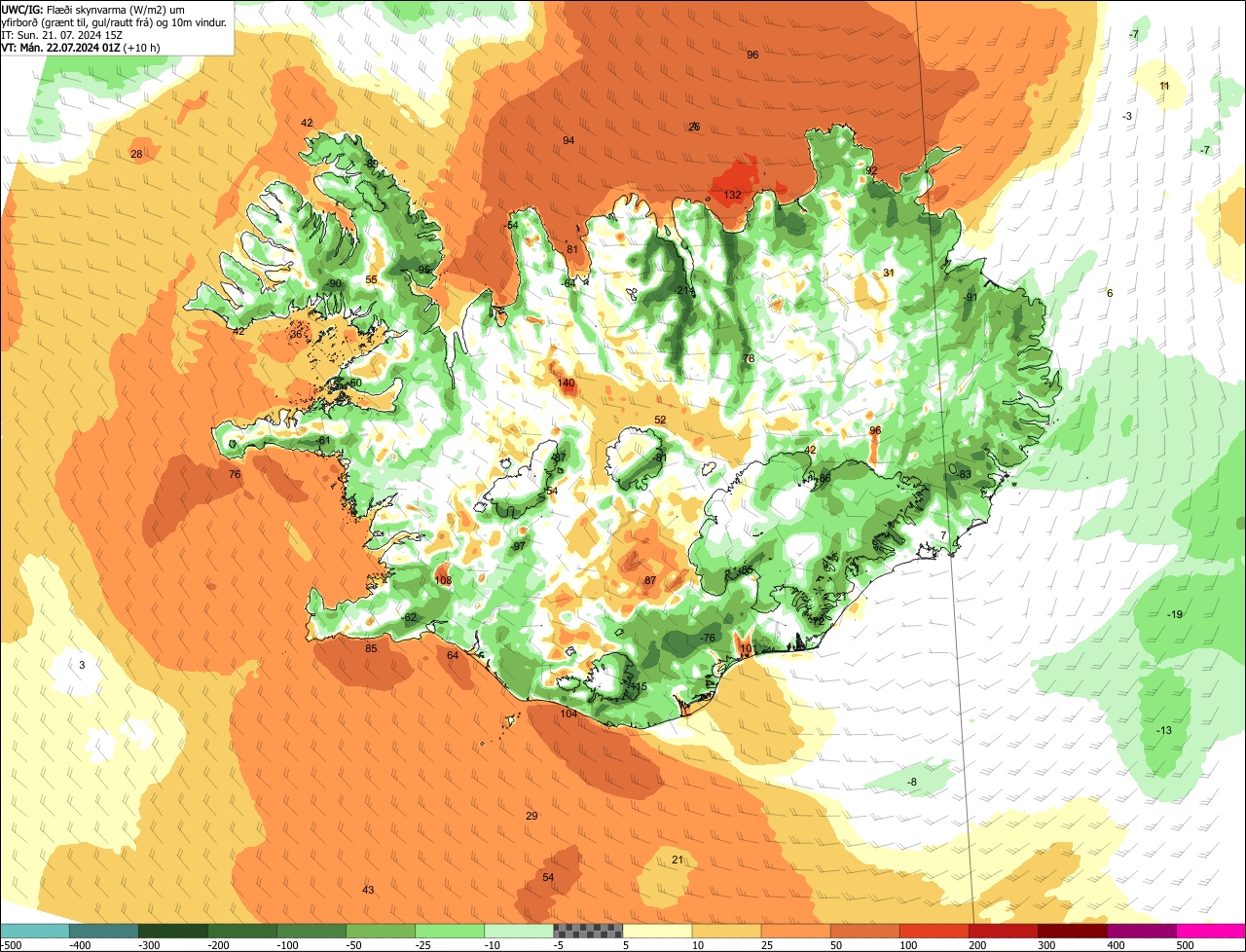Click the map value -3 in the northeast sea
Screen dimensions: 1246x952
1127,116
